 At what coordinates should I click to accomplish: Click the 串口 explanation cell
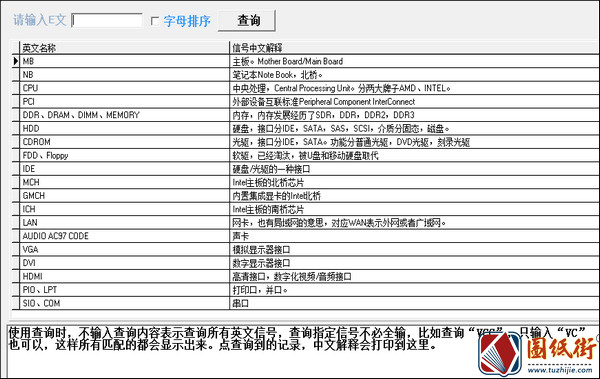coord(414,303)
